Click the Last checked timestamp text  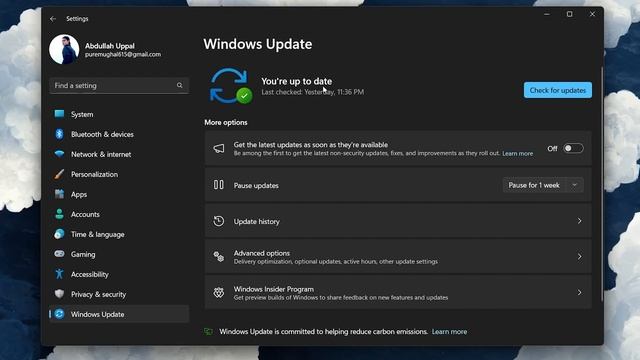[313, 92]
